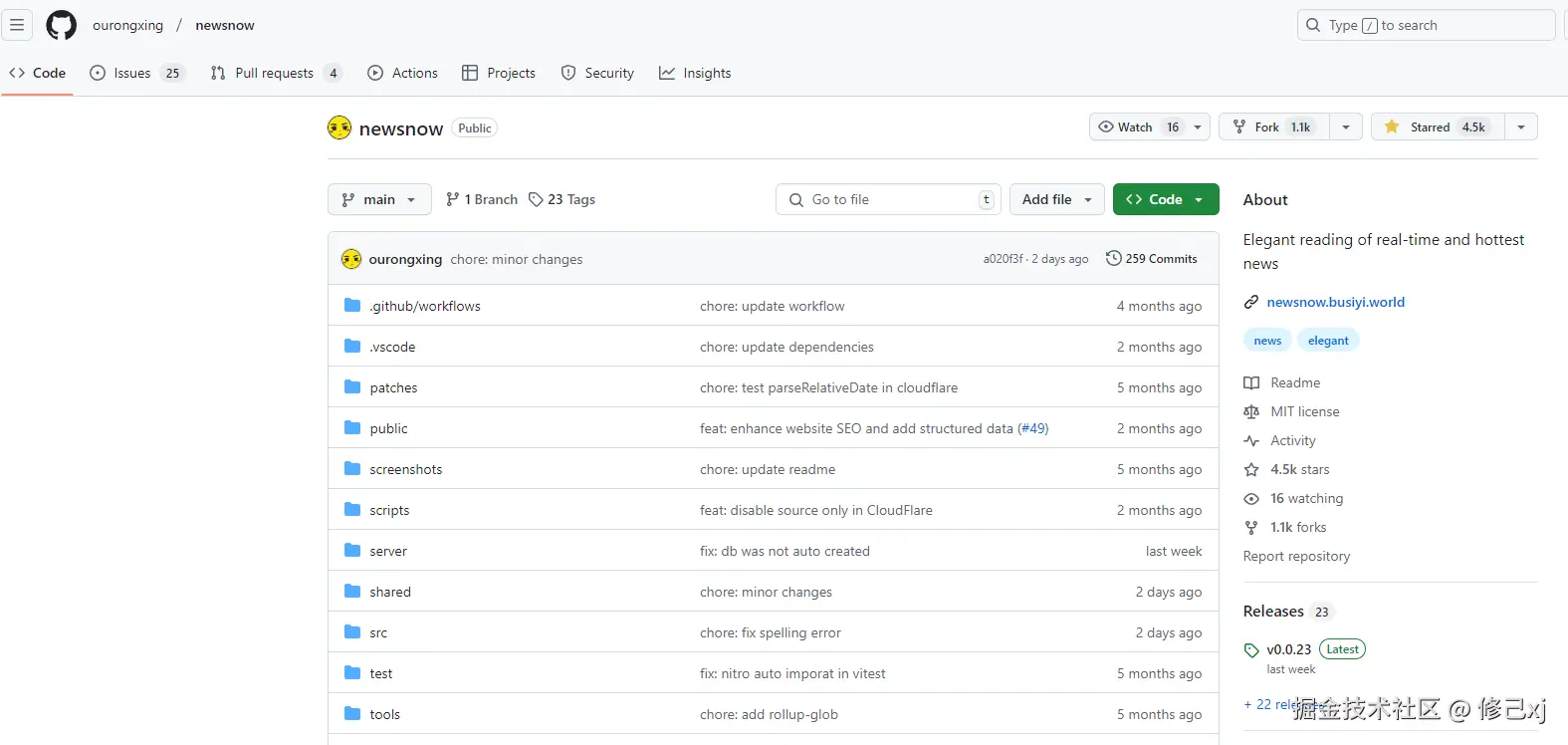The image size is (1568, 745).
Task: Open the green Code clone dropdown
Action: (x=1166, y=199)
